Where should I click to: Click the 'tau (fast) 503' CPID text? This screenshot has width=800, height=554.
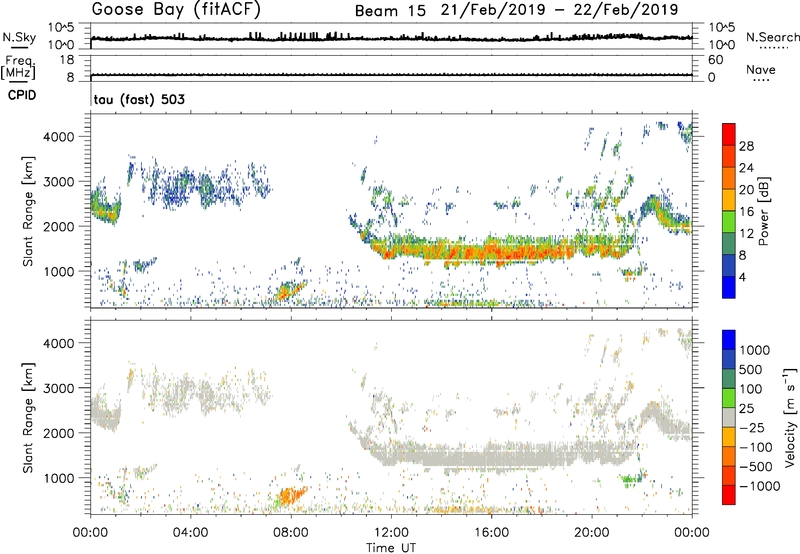(x=139, y=99)
